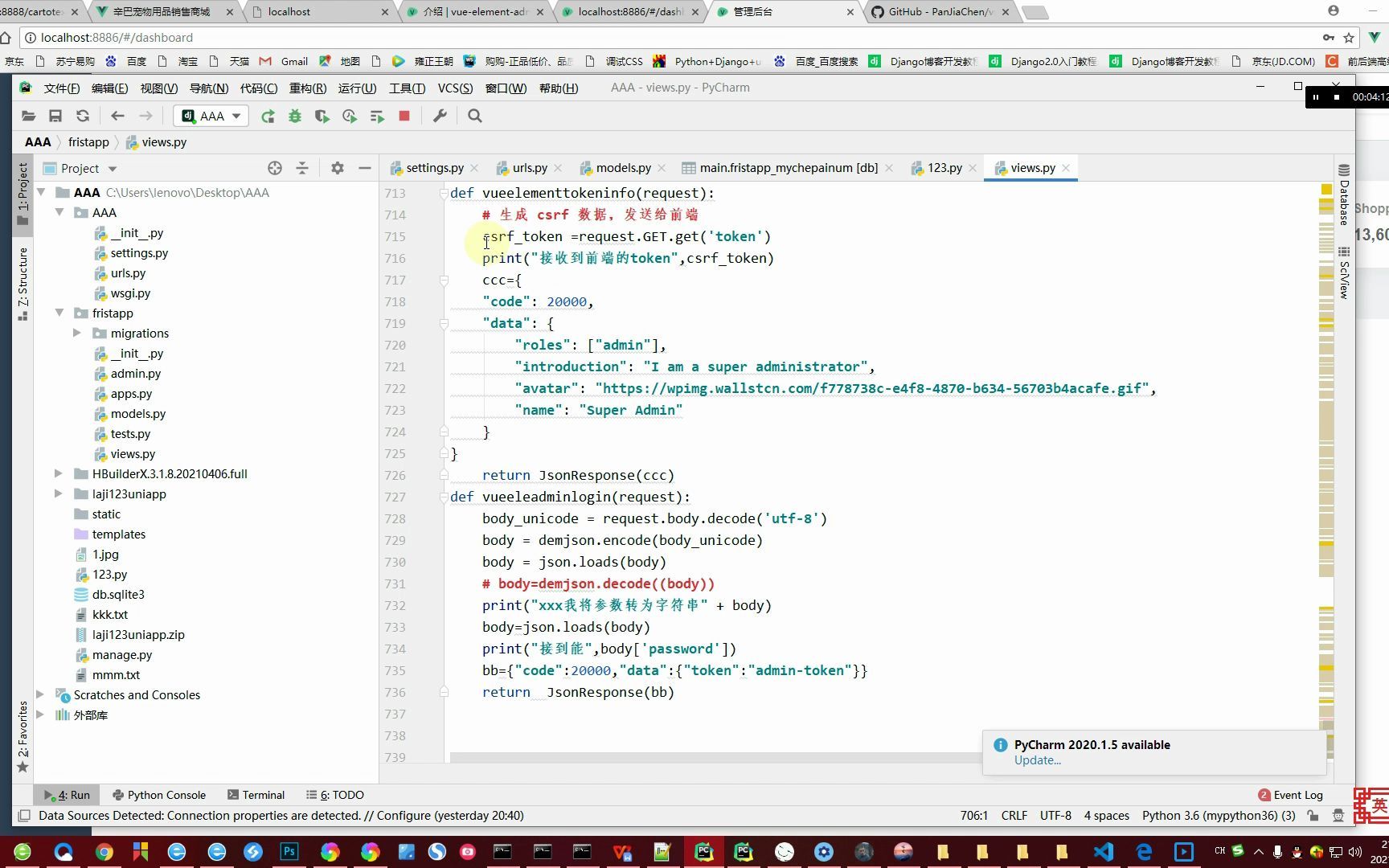1389x868 pixels.
Task: Open Project panel gear options
Action: (x=338, y=168)
